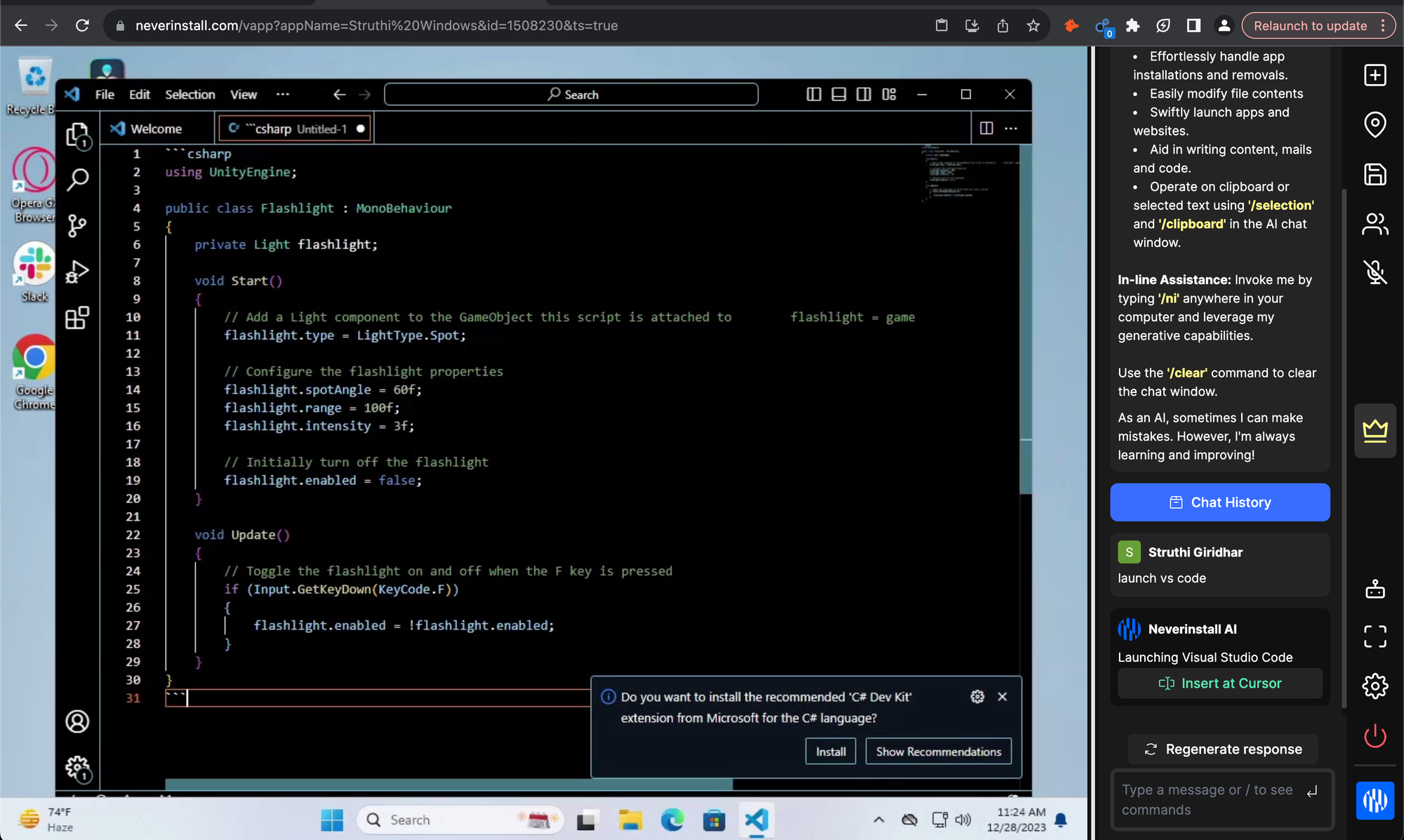Image resolution: width=1404 pixels, height=840 pixels.
Task: Expand the title bar ellipsis menu
Action: [x=282, y=94]
